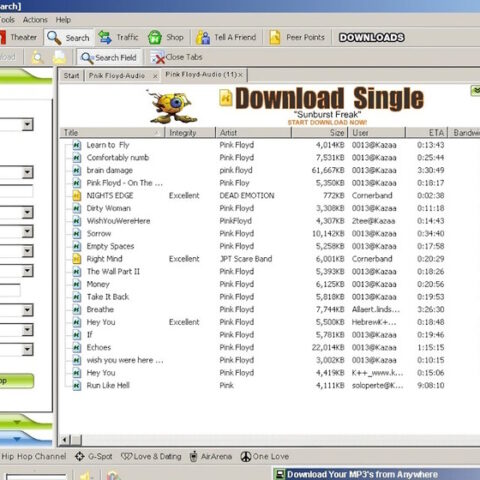480x480 pixels.
Task: Open the G-Spot channel
Action: coord(93,456)
